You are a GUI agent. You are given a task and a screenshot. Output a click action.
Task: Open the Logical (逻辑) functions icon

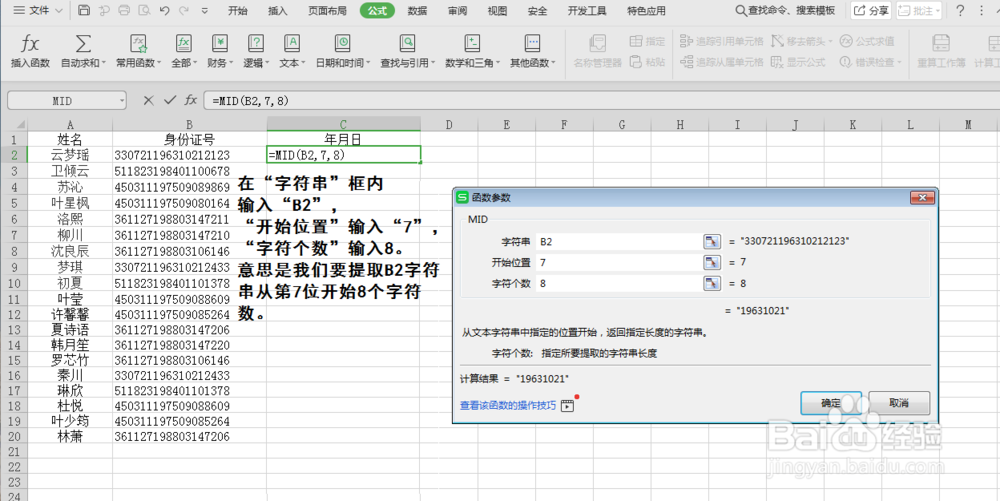pyautogui.click(x=256, y=43)
